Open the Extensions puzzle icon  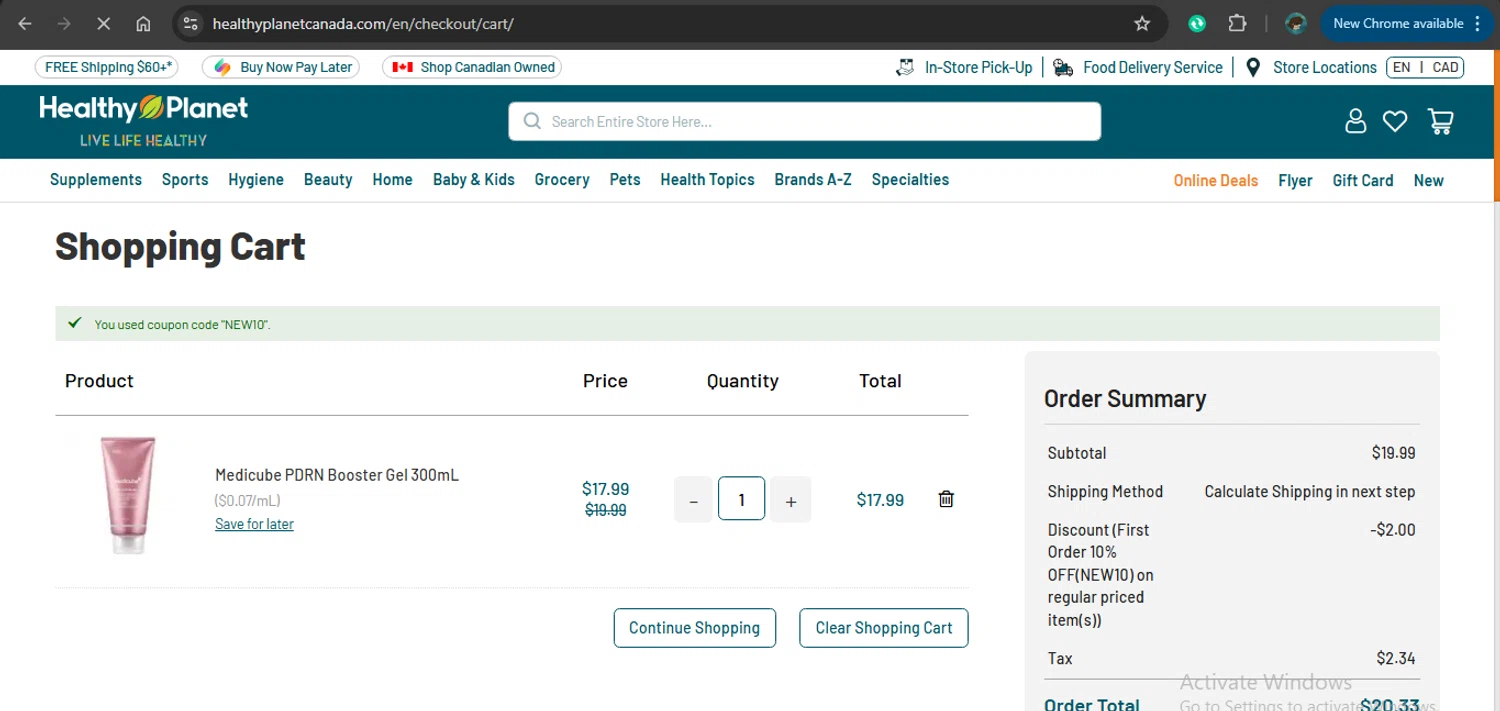(x=1237, y=23)
